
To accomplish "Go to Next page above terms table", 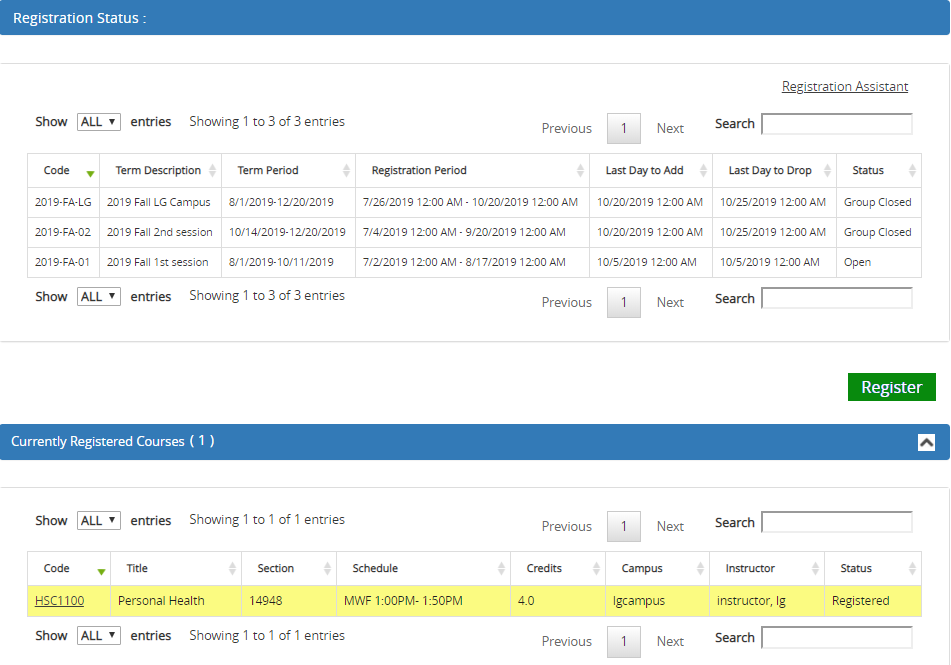I will [670, 128].
